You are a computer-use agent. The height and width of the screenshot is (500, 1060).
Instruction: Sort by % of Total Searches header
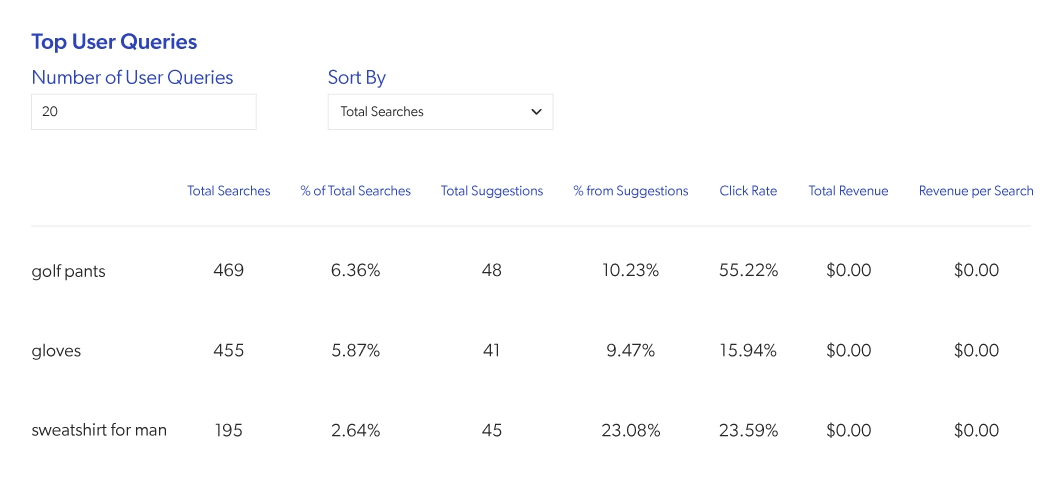pos(355,191)
